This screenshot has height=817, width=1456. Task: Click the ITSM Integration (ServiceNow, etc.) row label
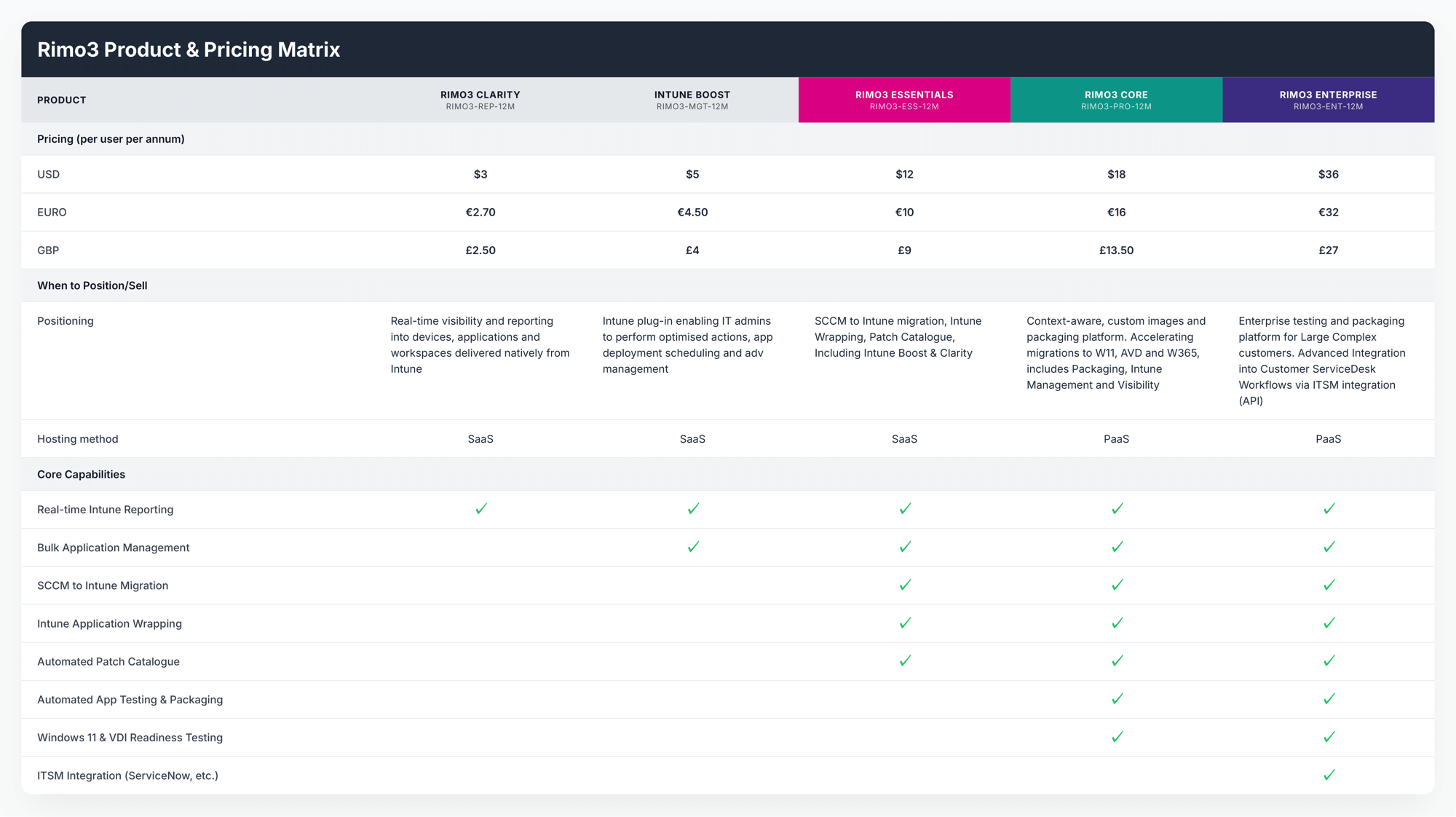tap(127, 775)
